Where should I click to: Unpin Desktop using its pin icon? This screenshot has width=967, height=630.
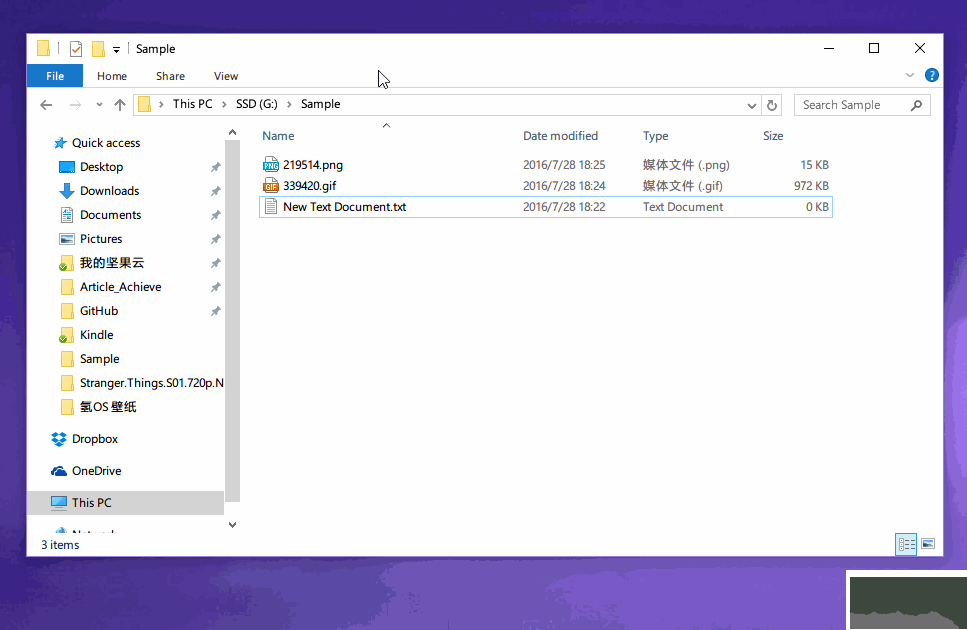[x=215, y=167]
